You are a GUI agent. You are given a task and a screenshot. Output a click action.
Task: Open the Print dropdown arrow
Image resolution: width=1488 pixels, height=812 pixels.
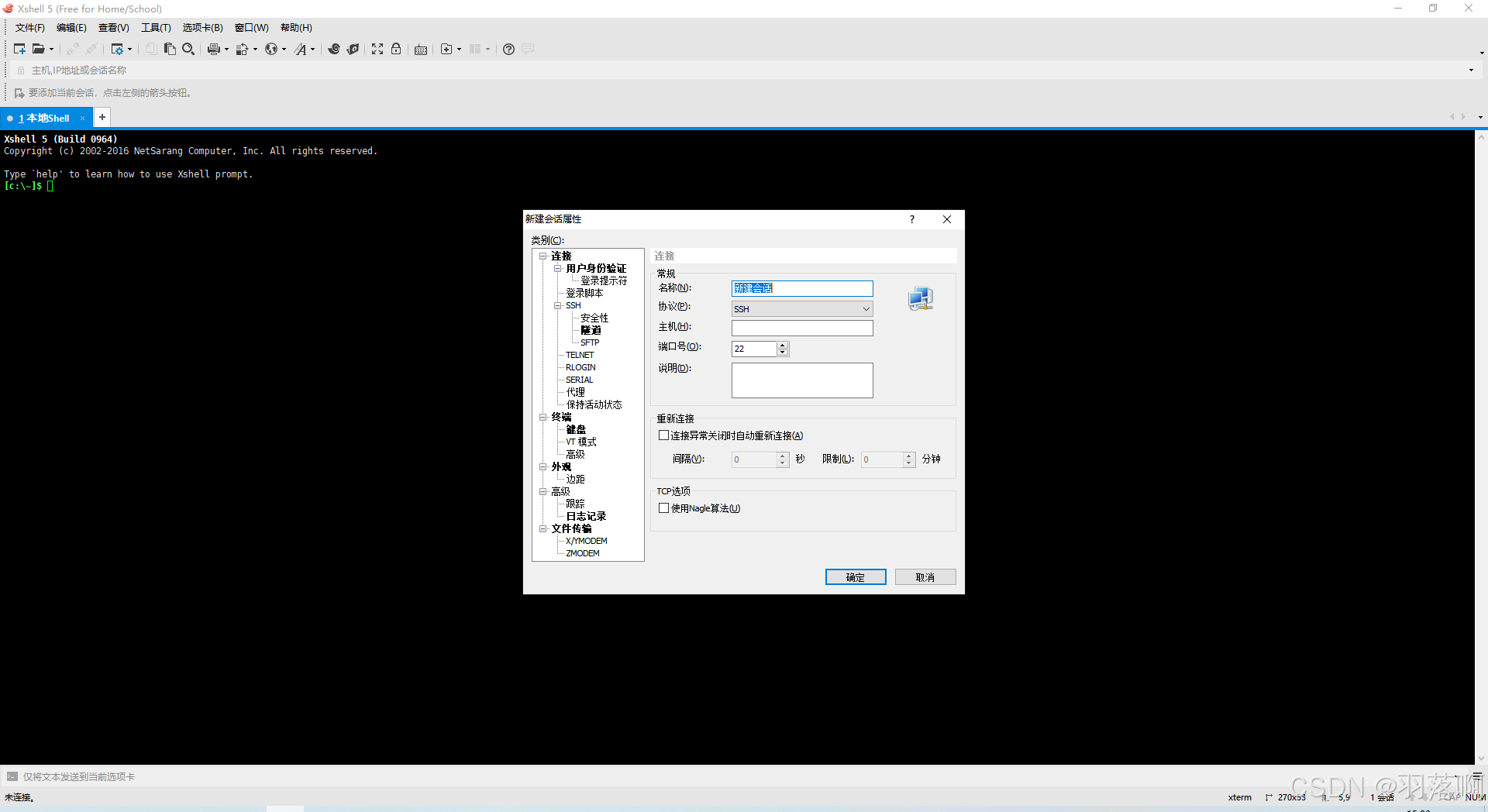pos(226,50)
